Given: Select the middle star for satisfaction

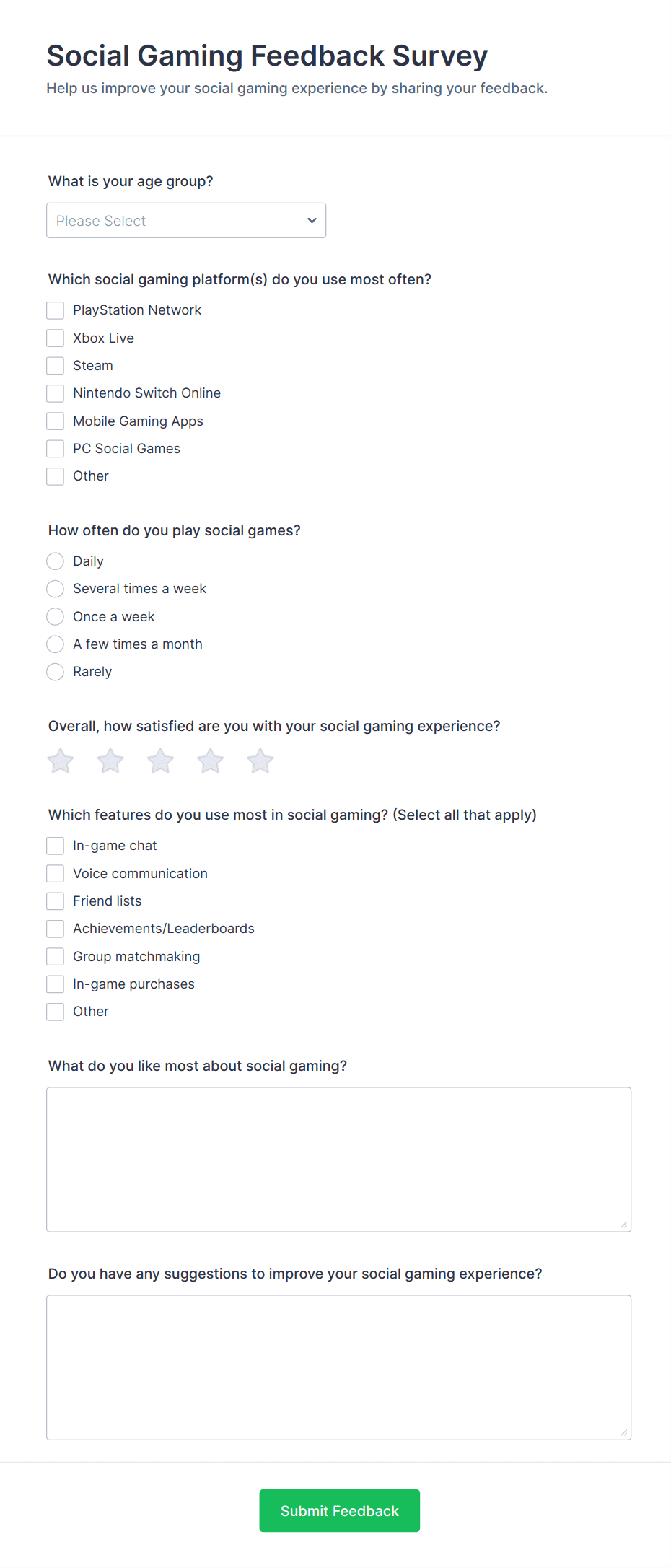Looking at the screenshot, I should coord(159,760).
